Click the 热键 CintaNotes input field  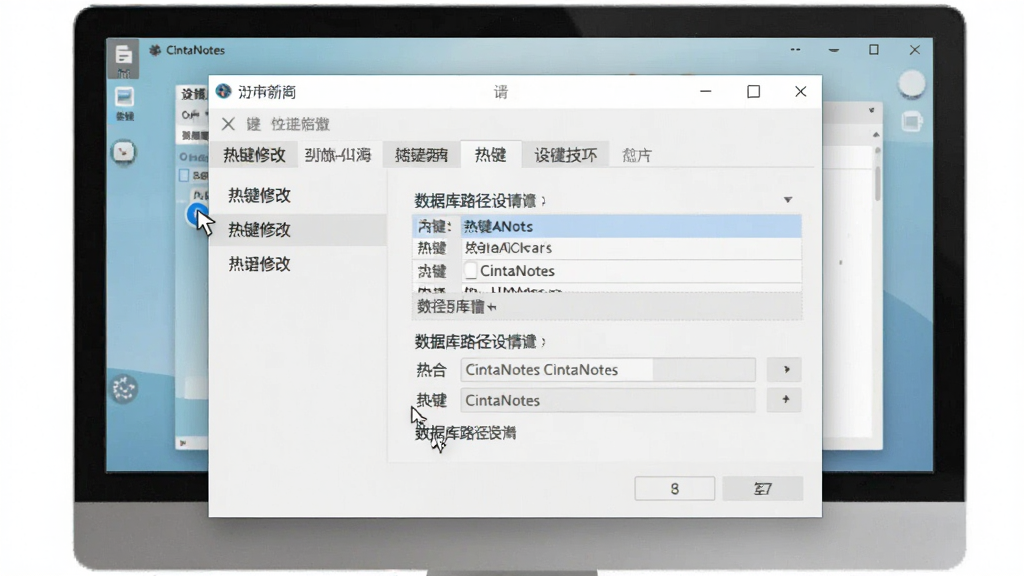tap(608, 400)
